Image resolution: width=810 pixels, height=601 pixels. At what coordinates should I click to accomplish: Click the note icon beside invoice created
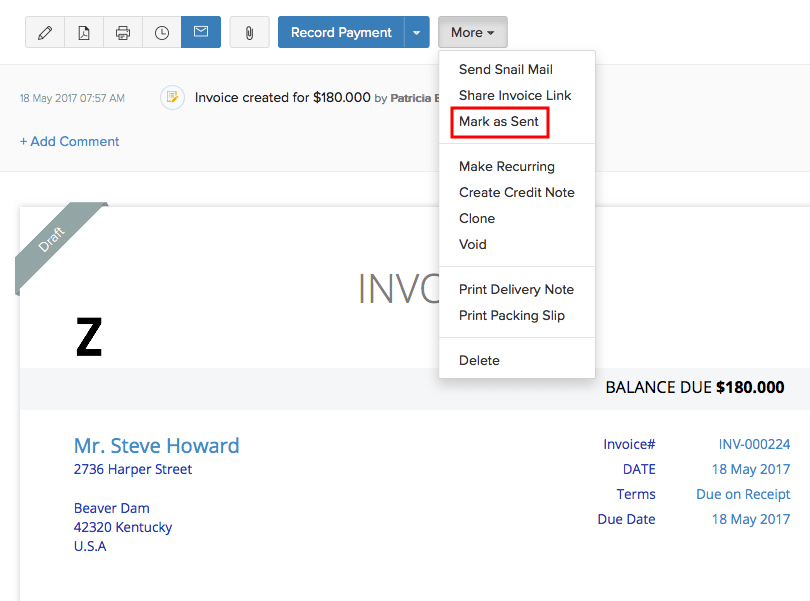(x=172, y=97)
